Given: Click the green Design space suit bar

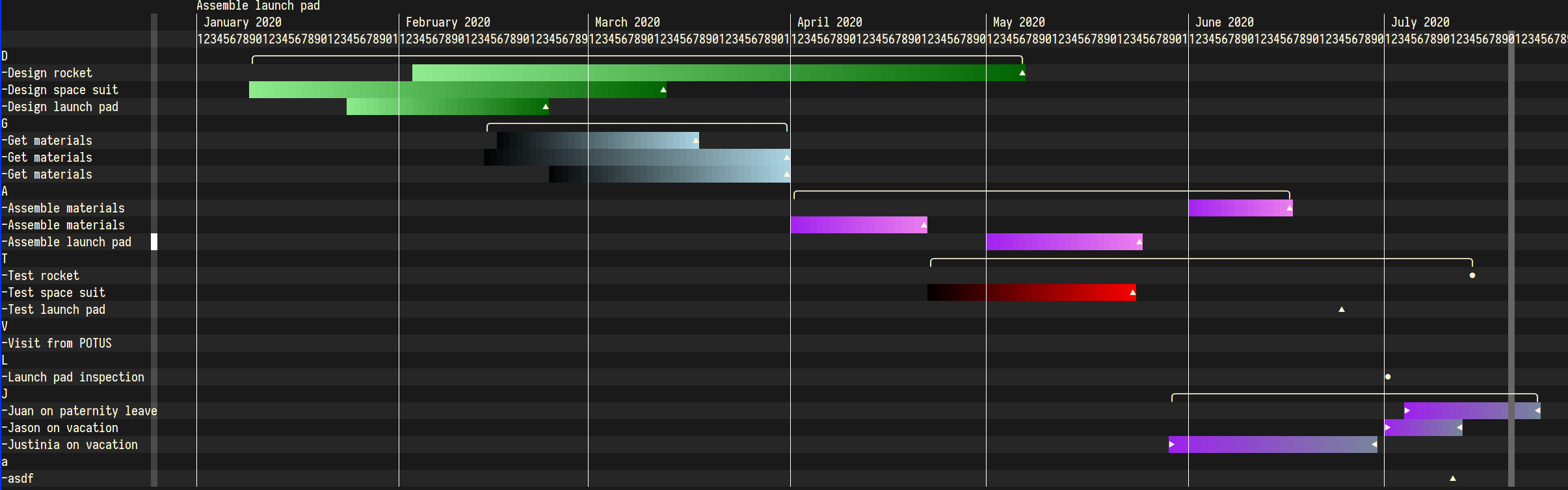Looking at the screenshot, I should pos(458,90).
